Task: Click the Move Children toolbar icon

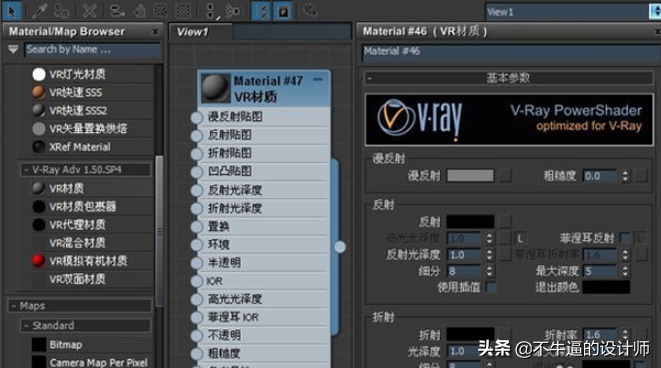Action: (x=117, y=11)
